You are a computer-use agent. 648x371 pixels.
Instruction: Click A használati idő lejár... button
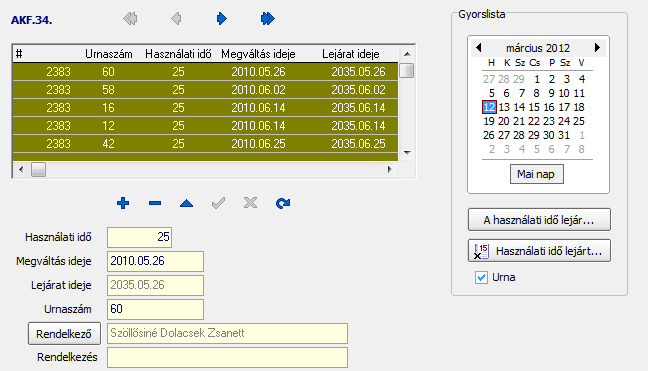[x=539, y=220]
